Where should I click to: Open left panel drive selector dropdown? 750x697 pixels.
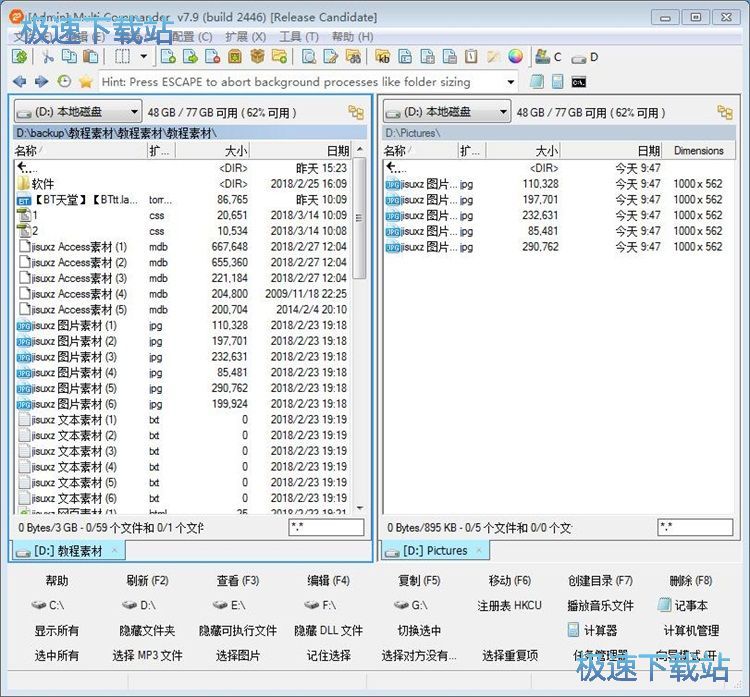(x=77, y=112)
